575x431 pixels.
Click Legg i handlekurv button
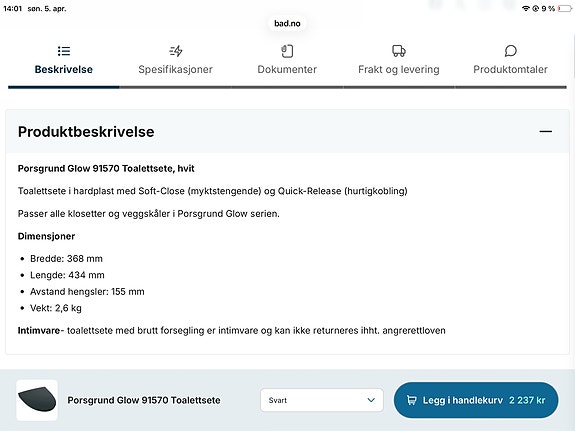476,400
